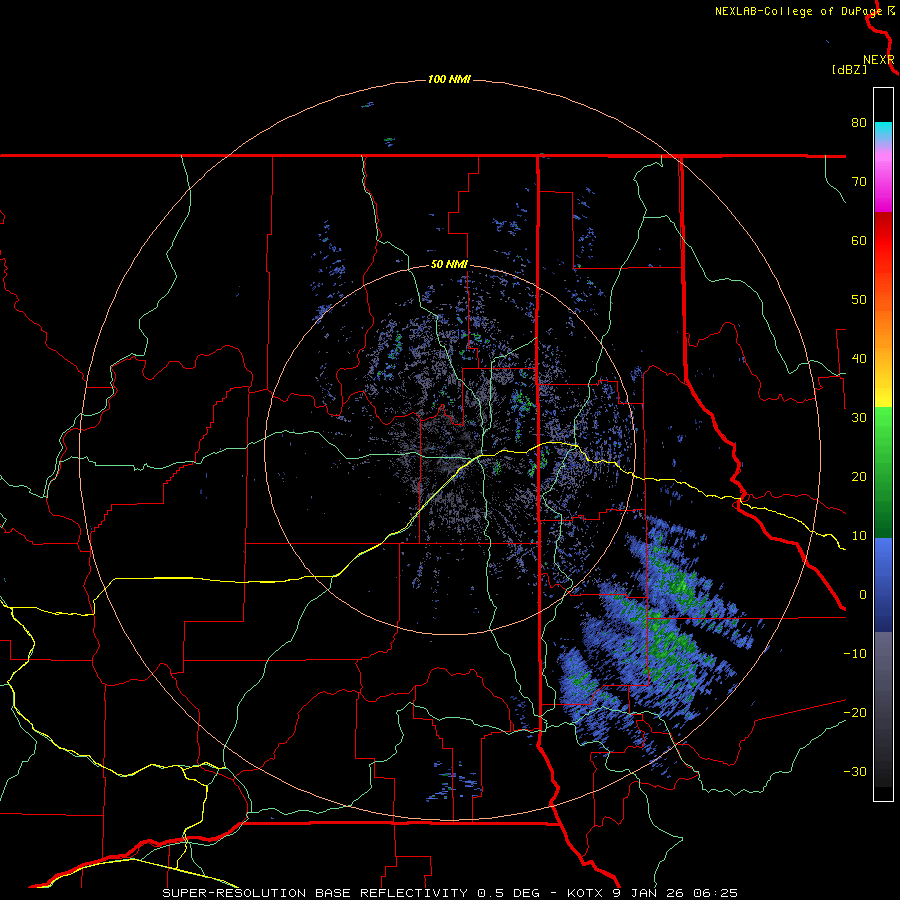The image size is (900, 900).
Task: Click the -20 value on the dBZ scale
Action: [855, 712]
